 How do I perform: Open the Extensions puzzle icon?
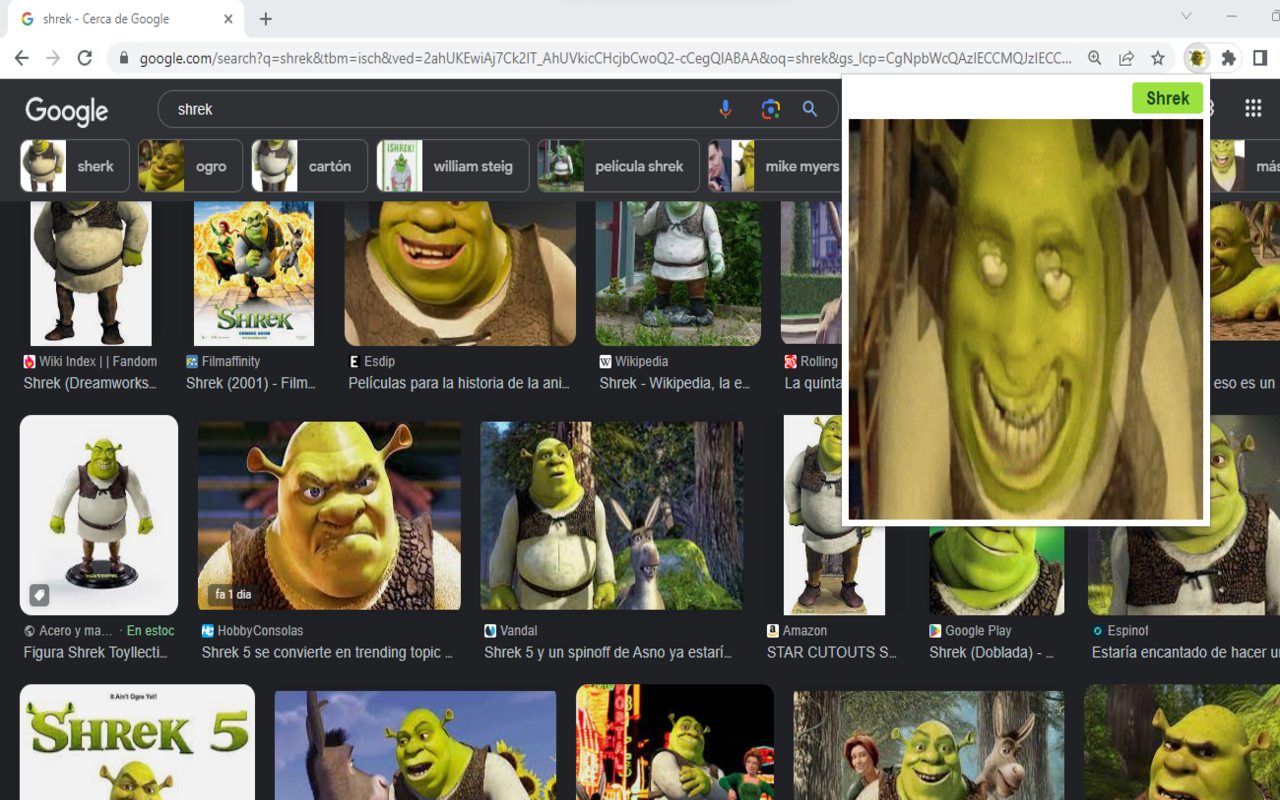(1229, 58)
